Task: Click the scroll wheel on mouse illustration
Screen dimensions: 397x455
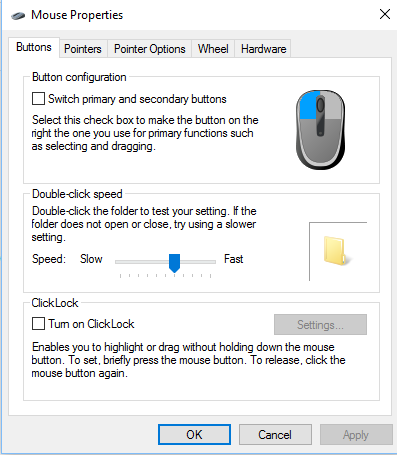Action: pyautogui.click(x=320, y=105)
